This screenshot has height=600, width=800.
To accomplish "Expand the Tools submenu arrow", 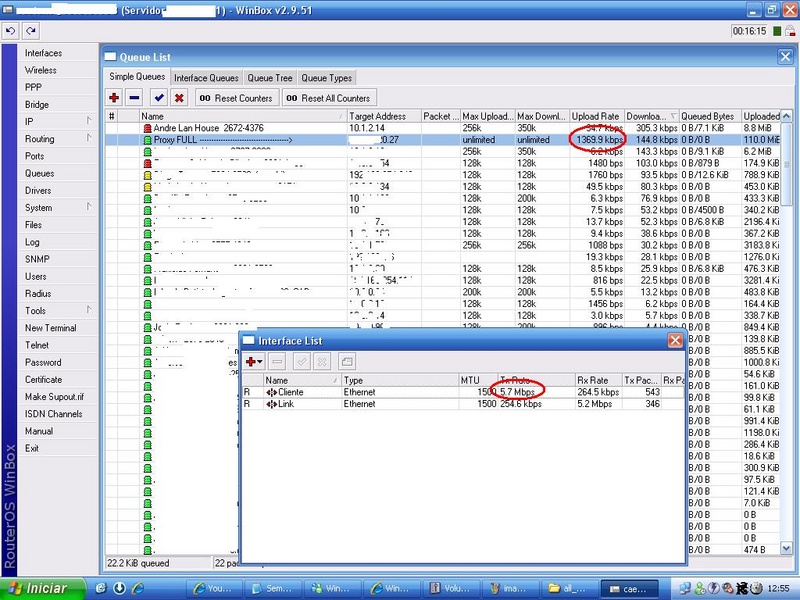I will coord(89,310).
